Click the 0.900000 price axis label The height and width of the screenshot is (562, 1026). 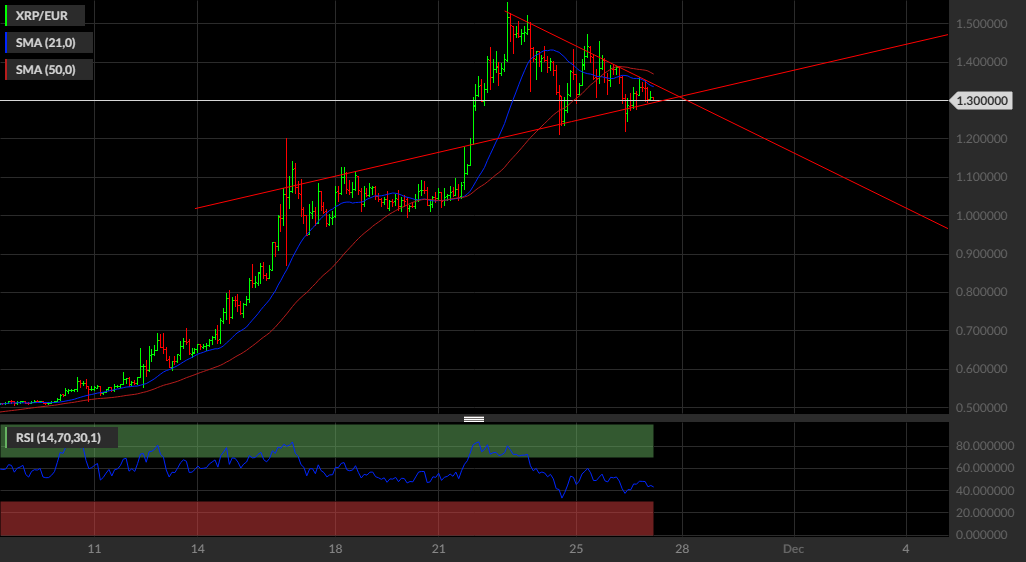(982, 254)
